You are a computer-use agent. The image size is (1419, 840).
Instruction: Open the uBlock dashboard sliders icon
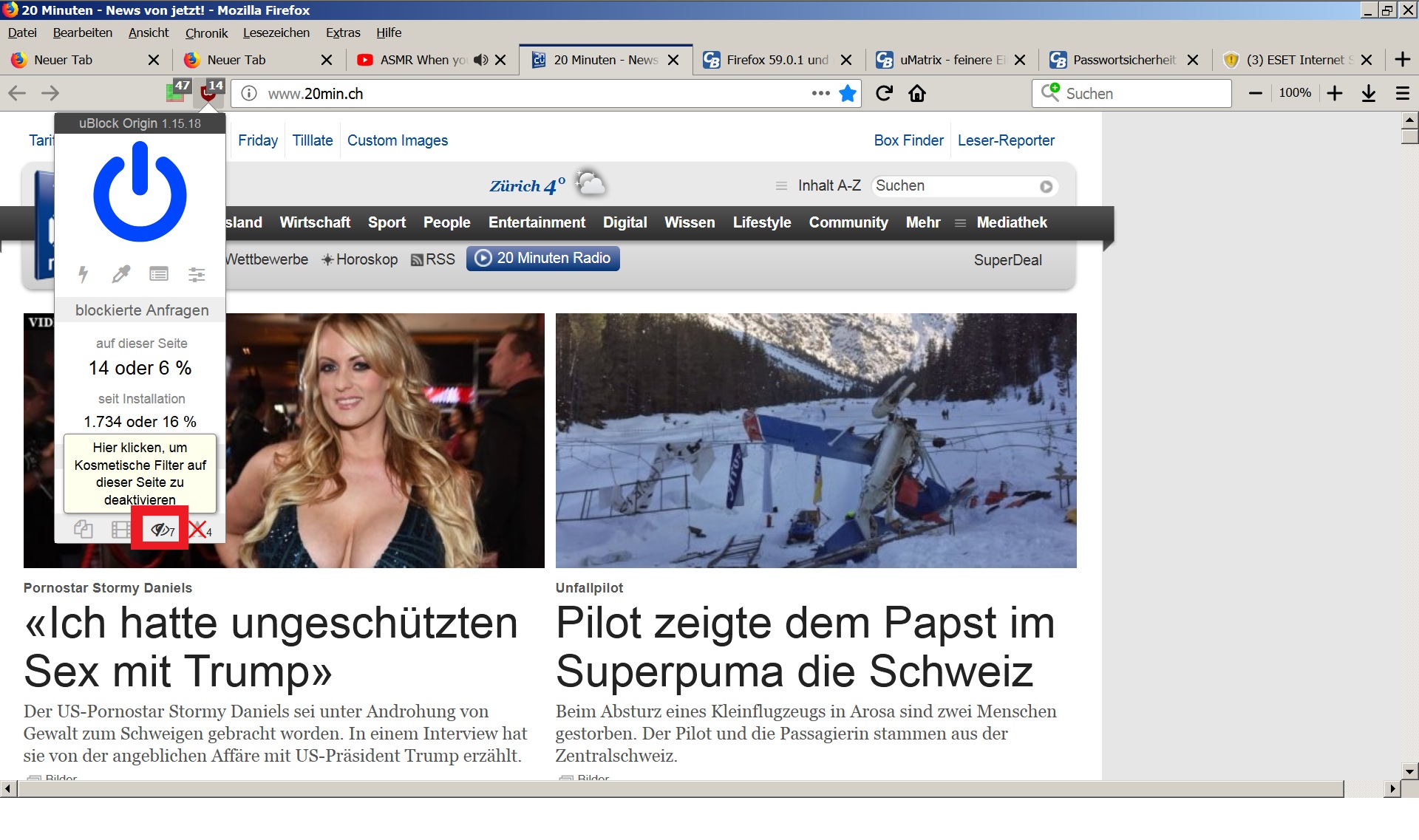(x=197, y=274)
